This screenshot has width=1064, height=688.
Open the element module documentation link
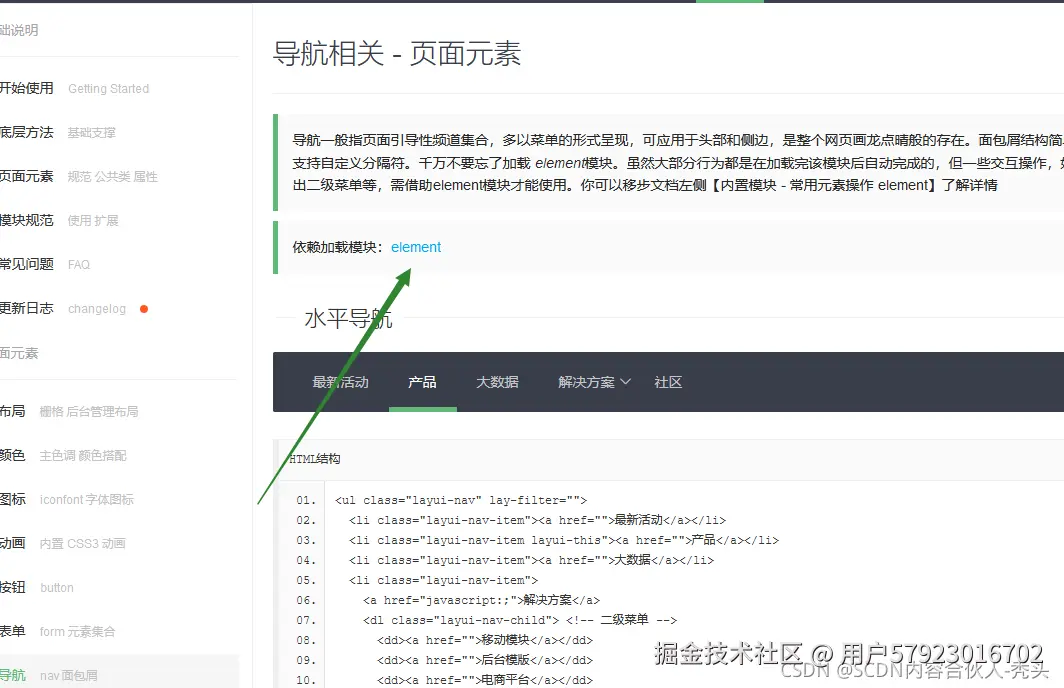click(x=416, y=247)
